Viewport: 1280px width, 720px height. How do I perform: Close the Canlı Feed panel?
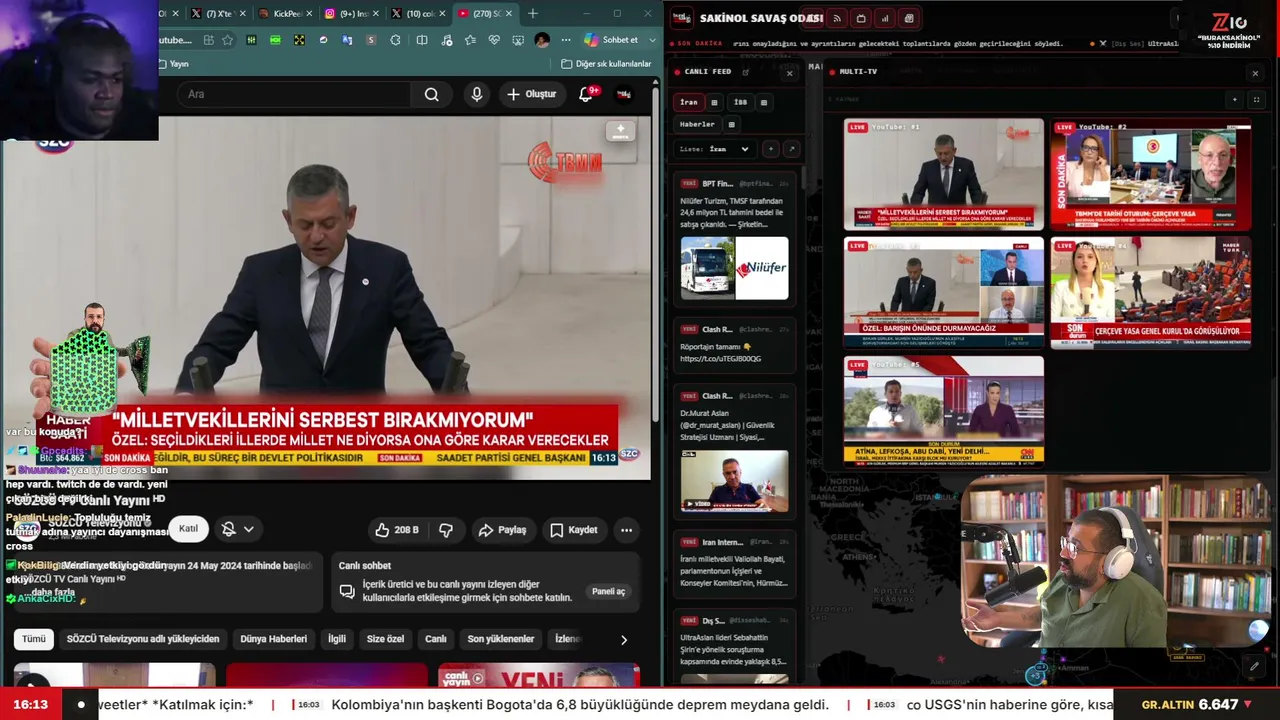click(x=789, y=73)
